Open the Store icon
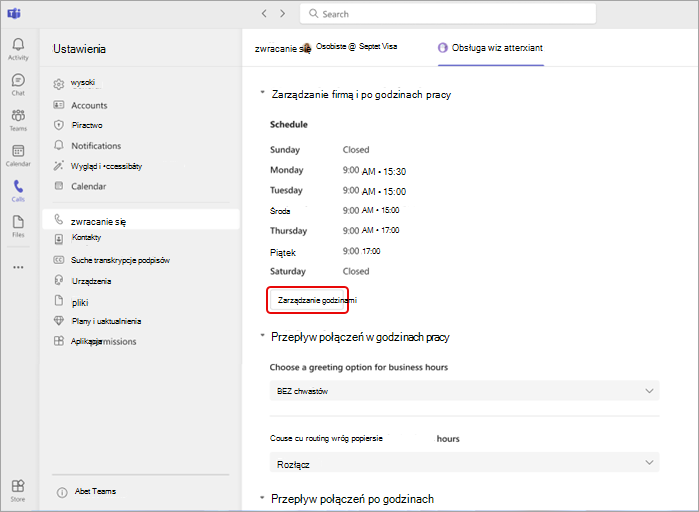Image resolution: width=699 pixels, height=512 pixels. [18, 490]
